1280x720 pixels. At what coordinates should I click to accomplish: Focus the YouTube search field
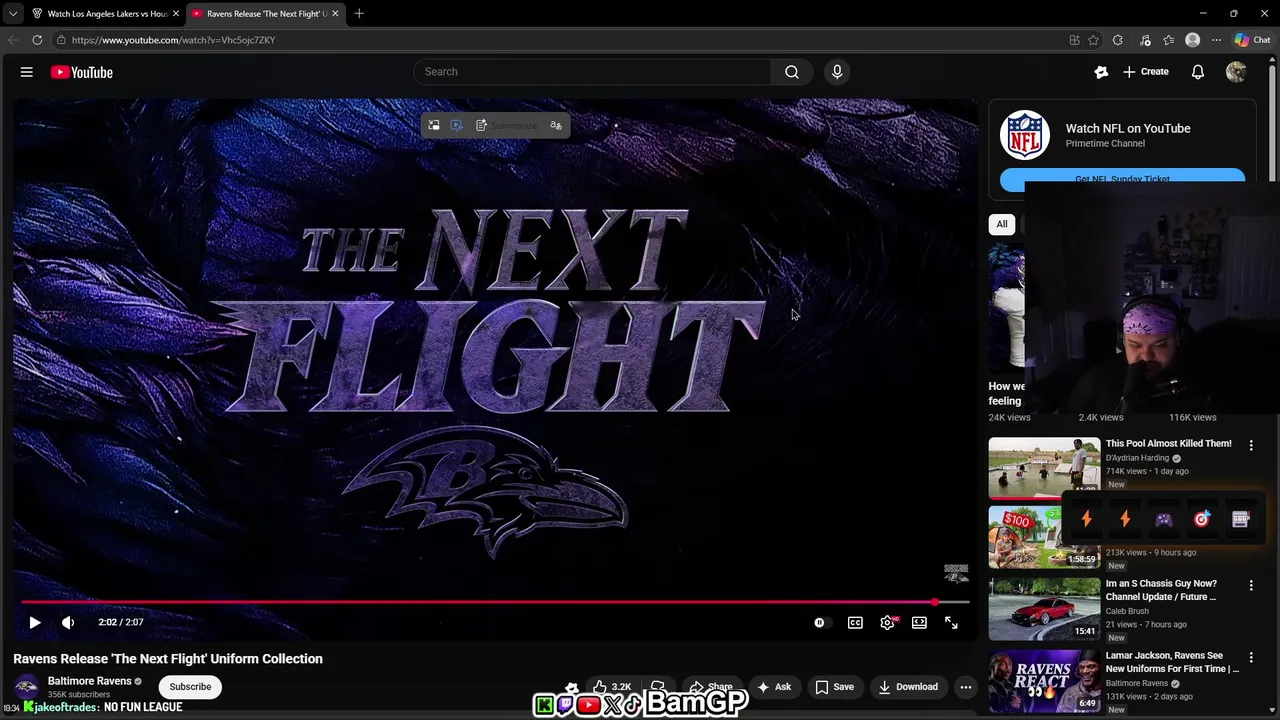[592, 72]
